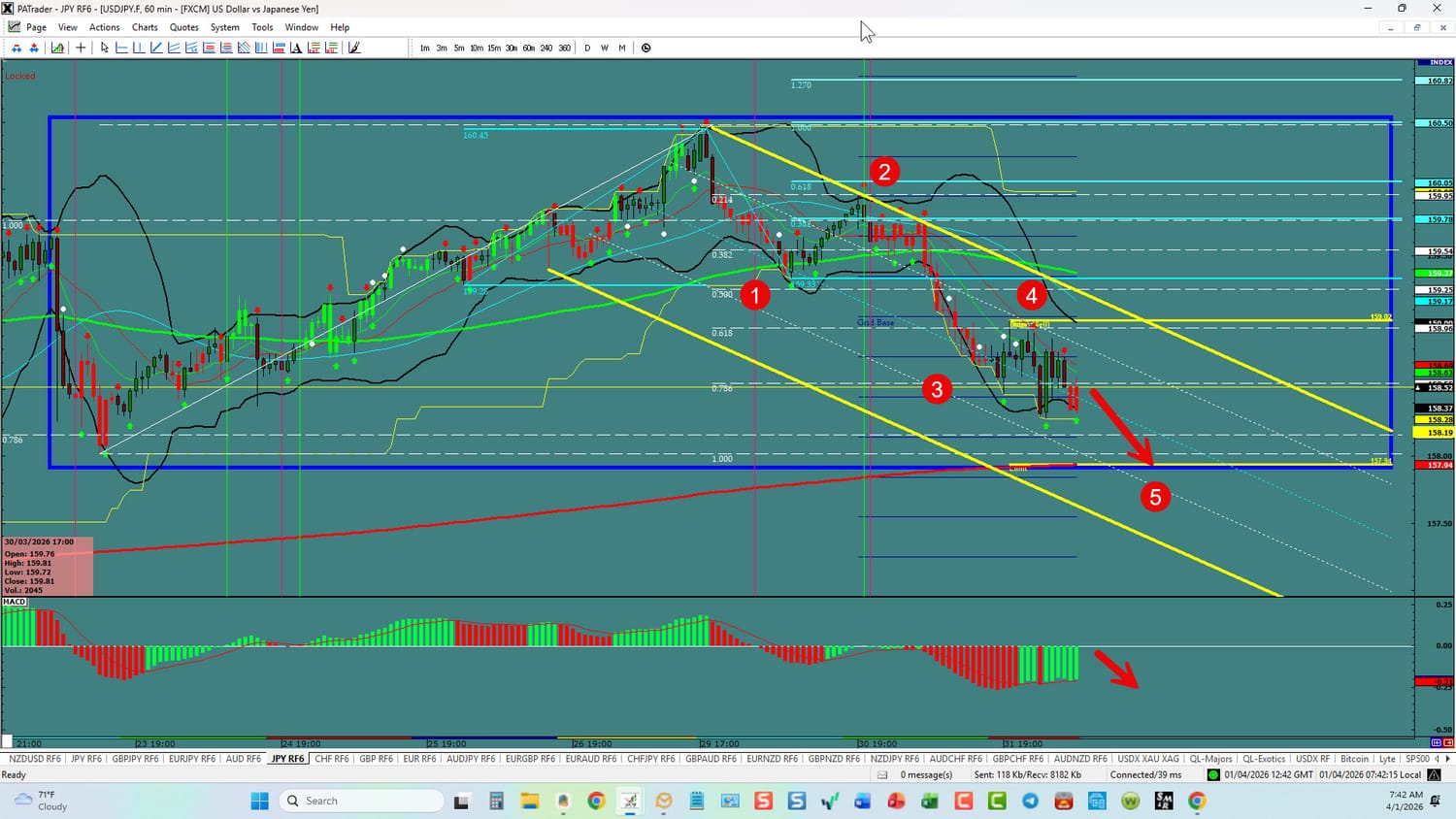Screen dimensions: 1456x819
Task: Open the Charts menu
Action: coord(145,27)
